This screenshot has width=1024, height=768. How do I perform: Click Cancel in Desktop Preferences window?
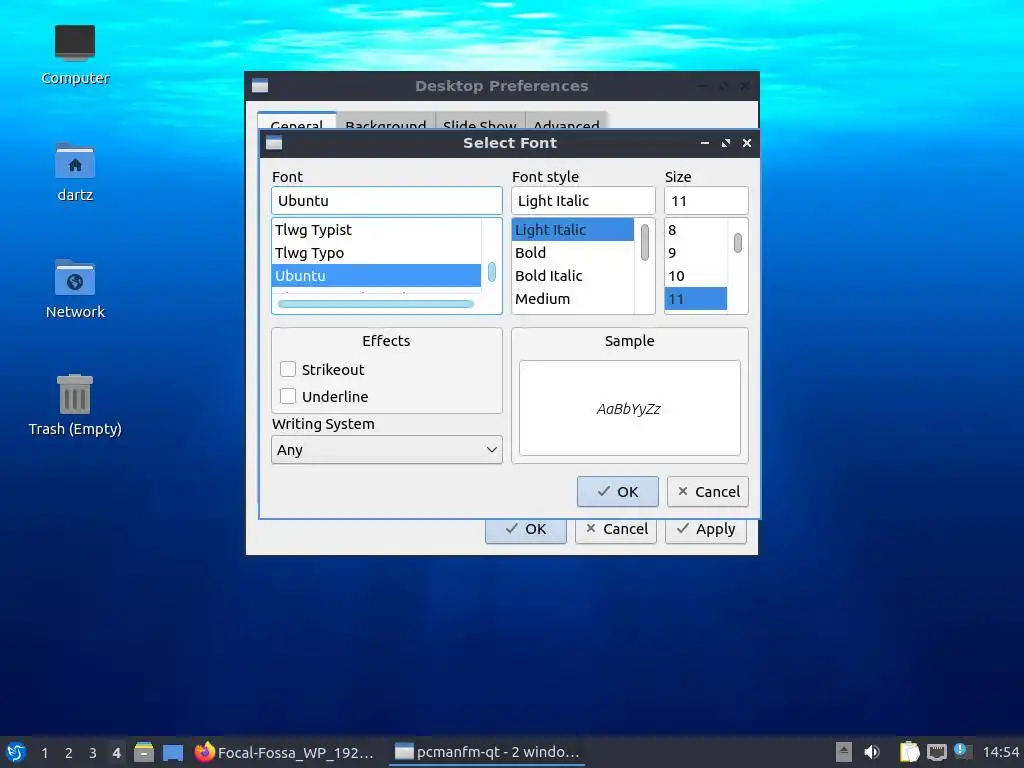click(x=616, y=530)
